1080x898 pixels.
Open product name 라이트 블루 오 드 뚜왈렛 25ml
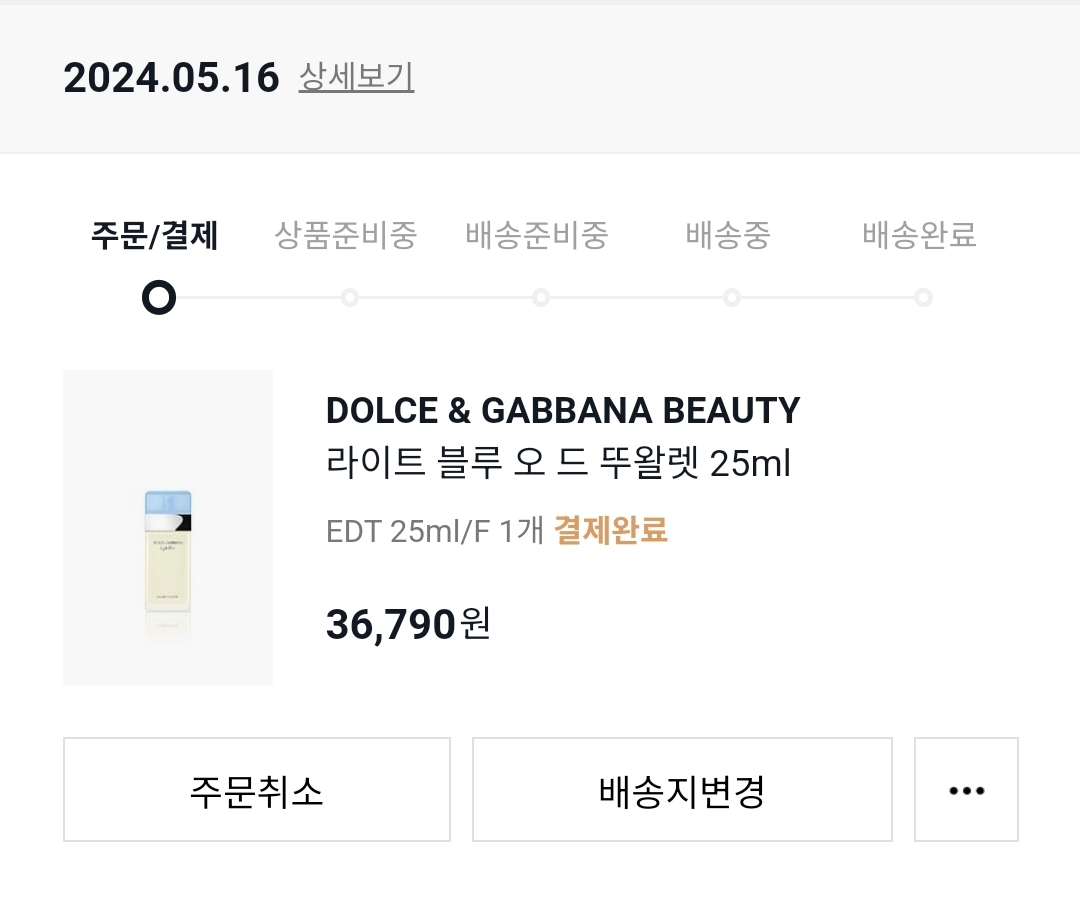558,463
